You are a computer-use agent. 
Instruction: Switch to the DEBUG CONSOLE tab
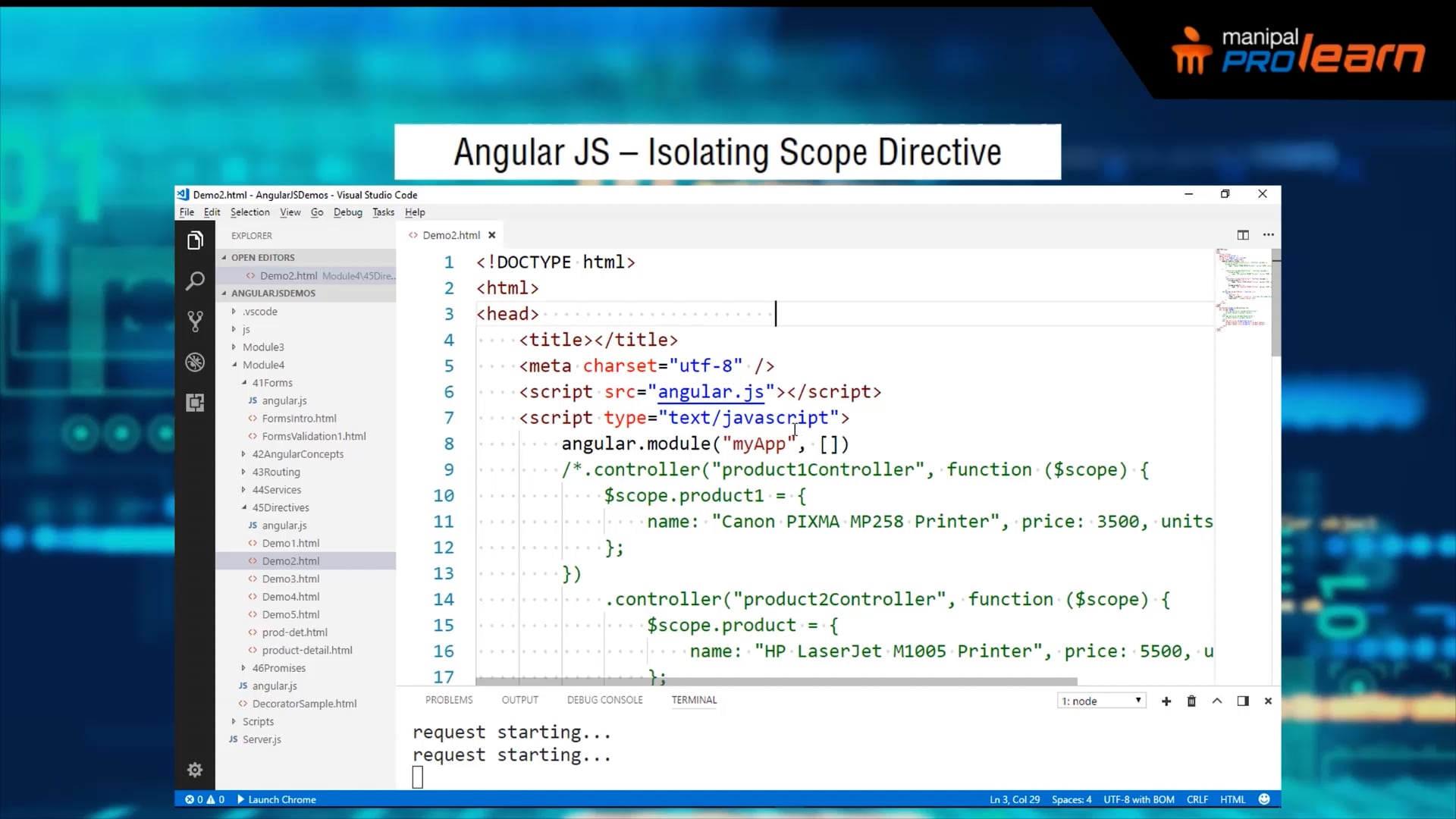click(x=604, y=700)
